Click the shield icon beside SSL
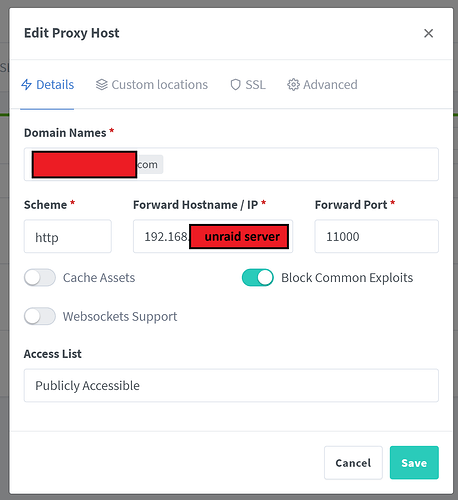Viewport: 458px width, 500px height. 235,85
